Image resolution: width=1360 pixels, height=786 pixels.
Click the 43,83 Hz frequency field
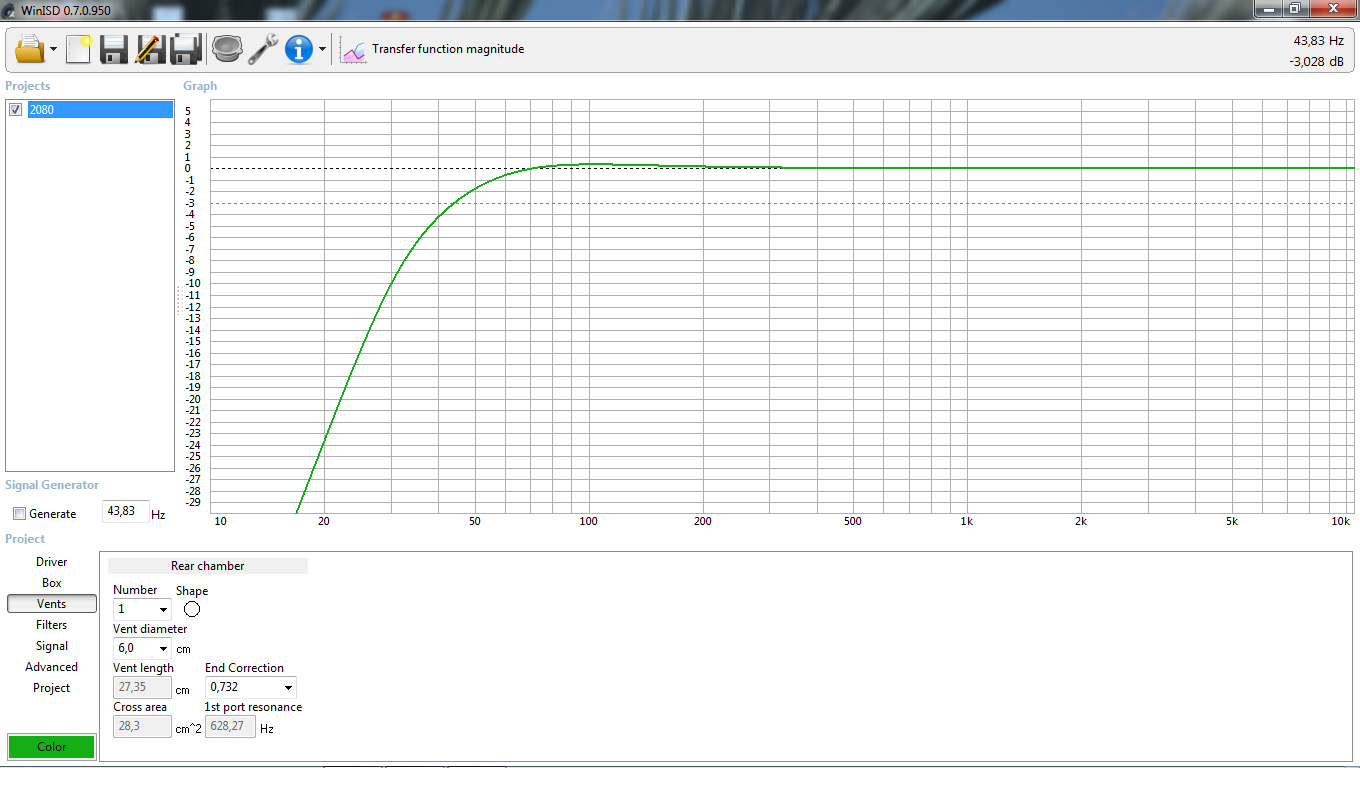[125, 512]
